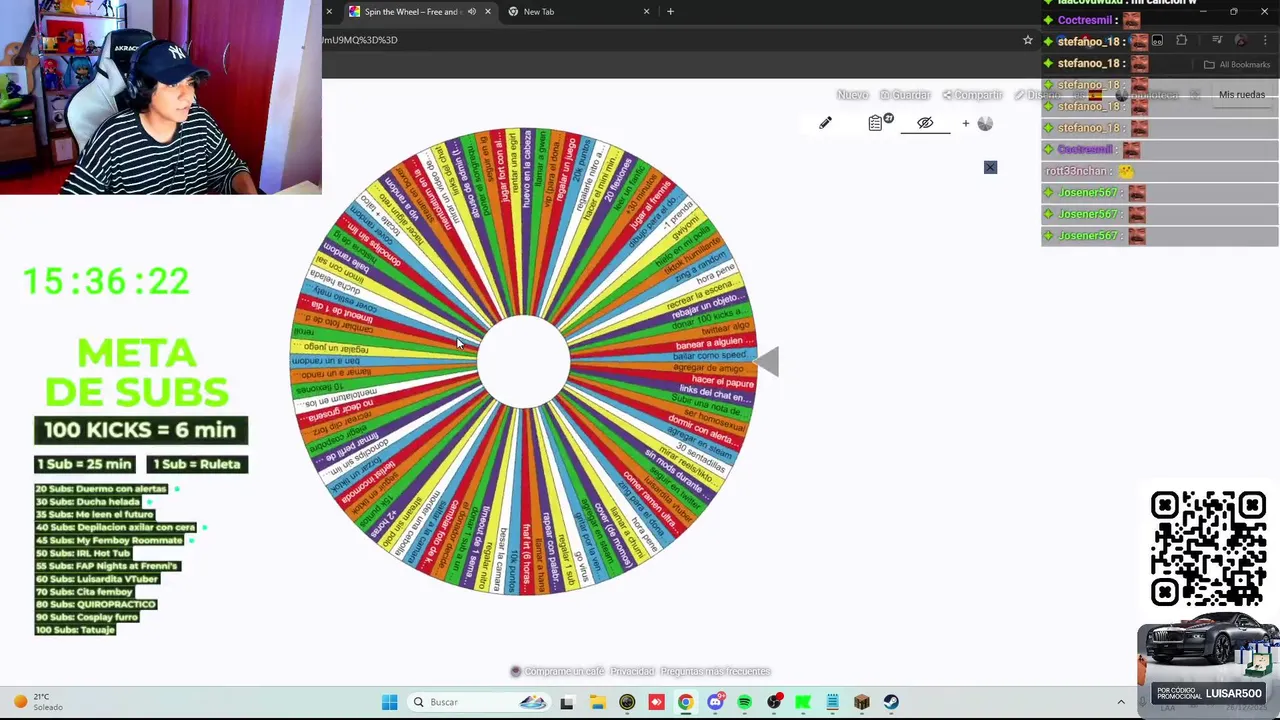Open the Privacidad link
The image size is (1280, 720).
[x=632, y=672]
